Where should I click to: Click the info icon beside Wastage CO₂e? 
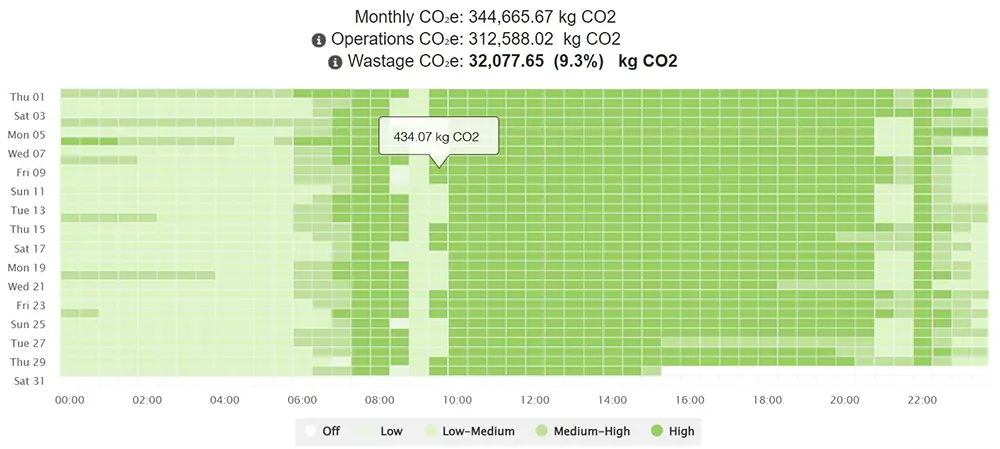click(335, 62)
